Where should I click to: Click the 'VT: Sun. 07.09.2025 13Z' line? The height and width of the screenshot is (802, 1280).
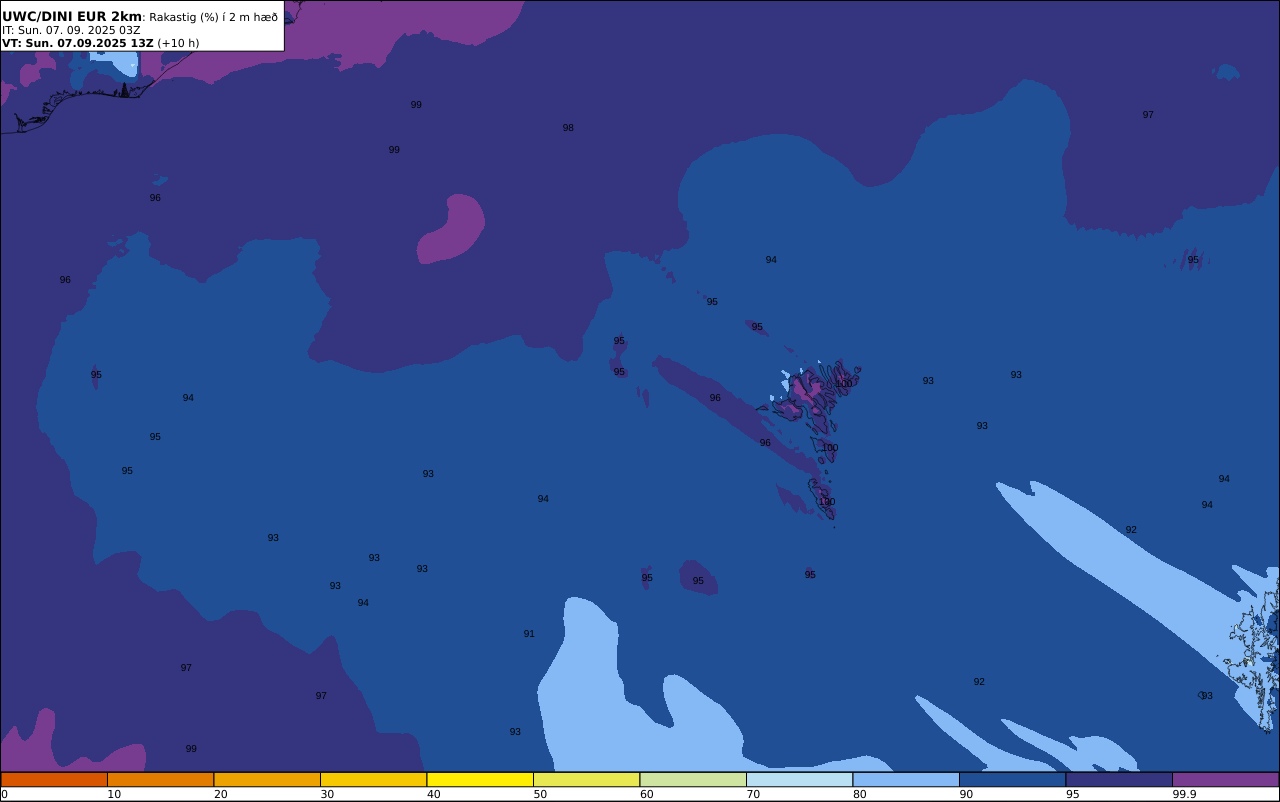tap(77, 43)
